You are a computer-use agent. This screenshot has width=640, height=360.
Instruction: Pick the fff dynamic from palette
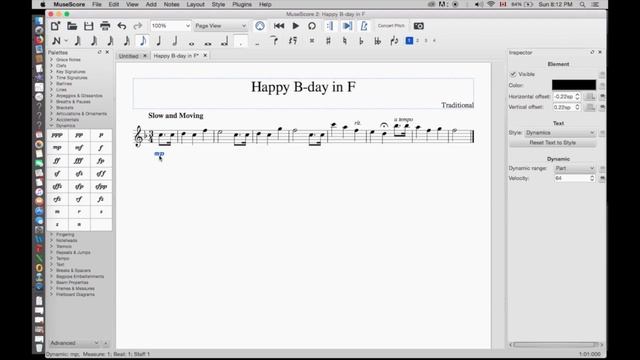pyautogui.click(x=79, y=161)
